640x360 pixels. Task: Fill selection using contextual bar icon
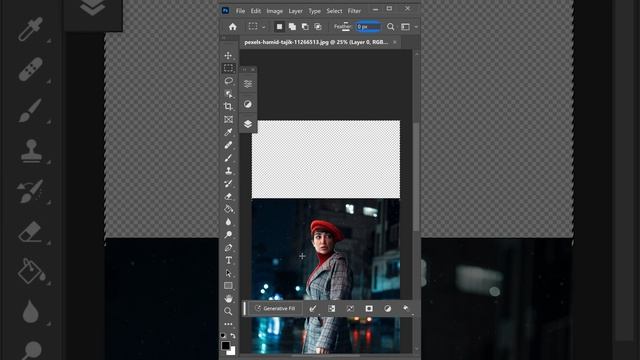click(406, 308)
